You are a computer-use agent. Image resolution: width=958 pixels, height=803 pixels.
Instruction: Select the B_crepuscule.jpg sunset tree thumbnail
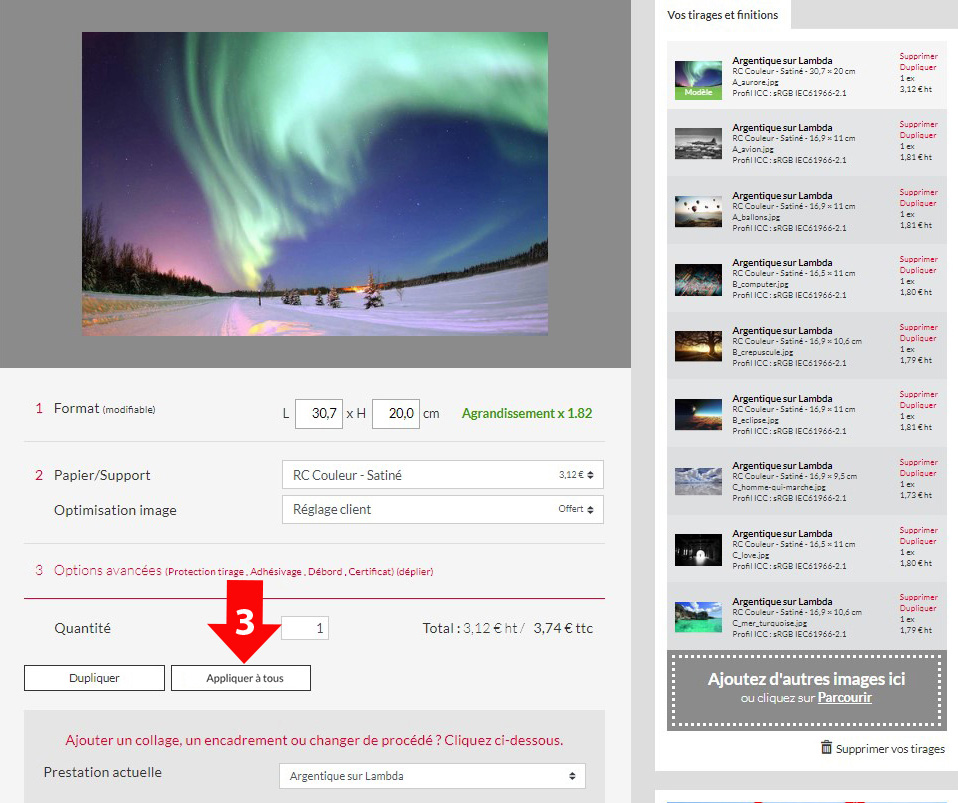coord(699,346)
